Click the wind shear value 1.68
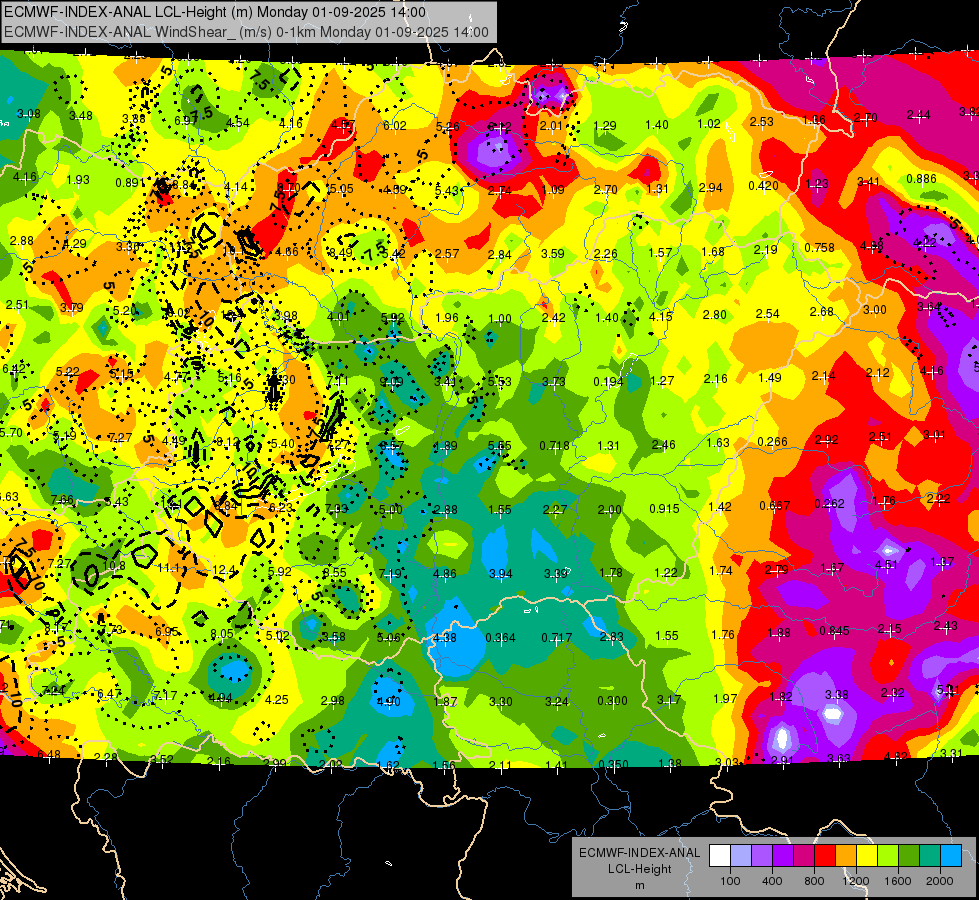This screenshot has height=900, width=979. 712,251
